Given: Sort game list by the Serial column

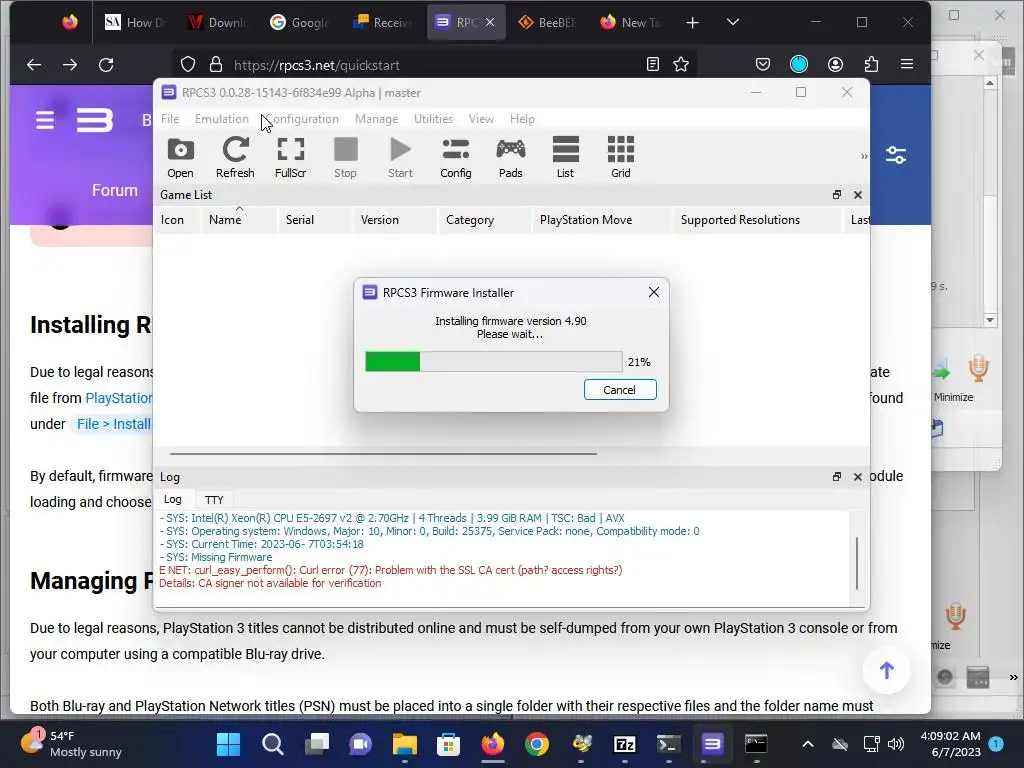Looking at the screenshot, I should point(315,220).
